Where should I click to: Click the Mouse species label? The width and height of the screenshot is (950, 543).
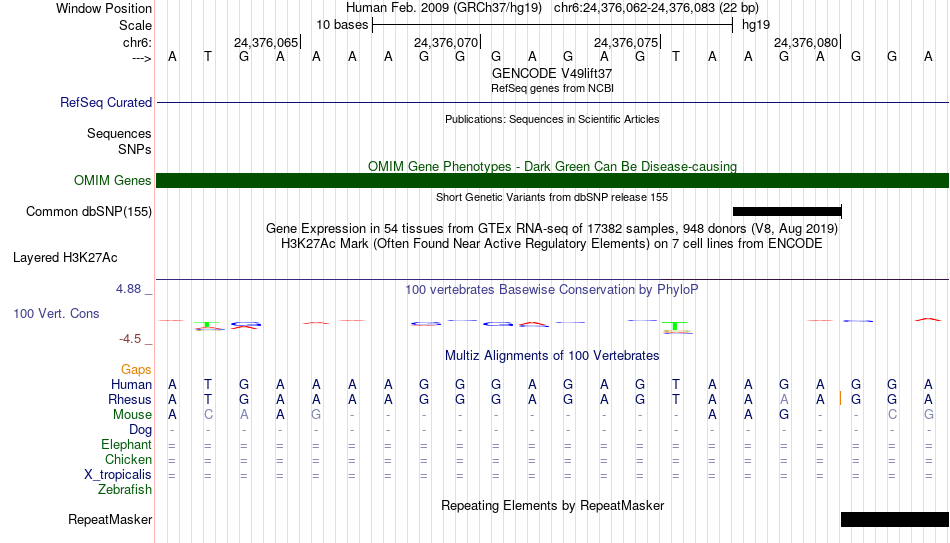[x=133, y=415]
